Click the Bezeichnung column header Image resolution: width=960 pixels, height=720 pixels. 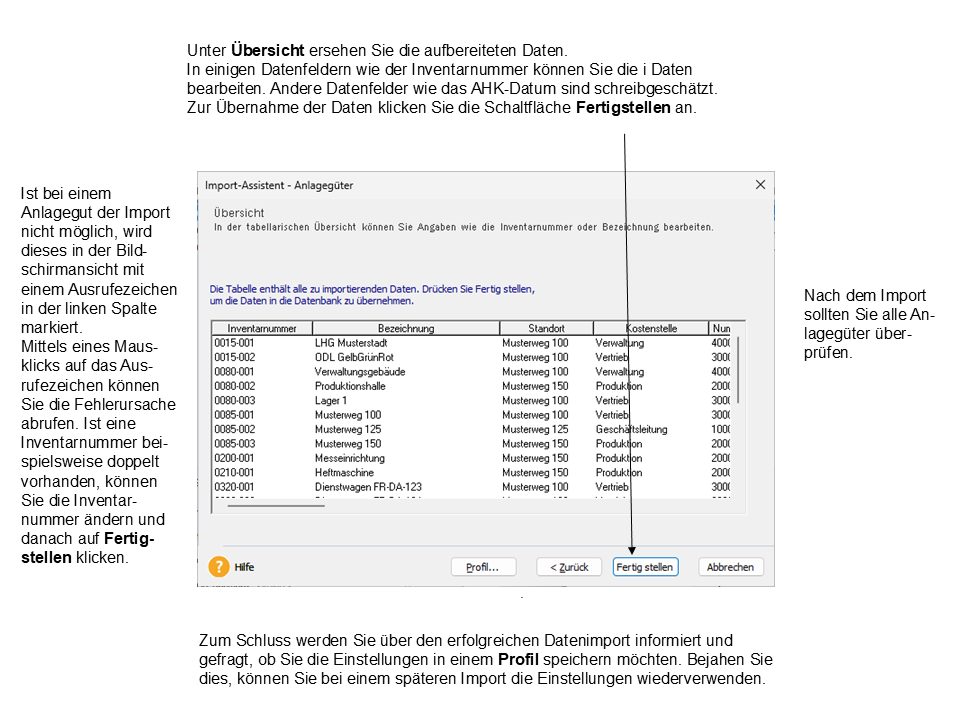(x=406, y=328)
